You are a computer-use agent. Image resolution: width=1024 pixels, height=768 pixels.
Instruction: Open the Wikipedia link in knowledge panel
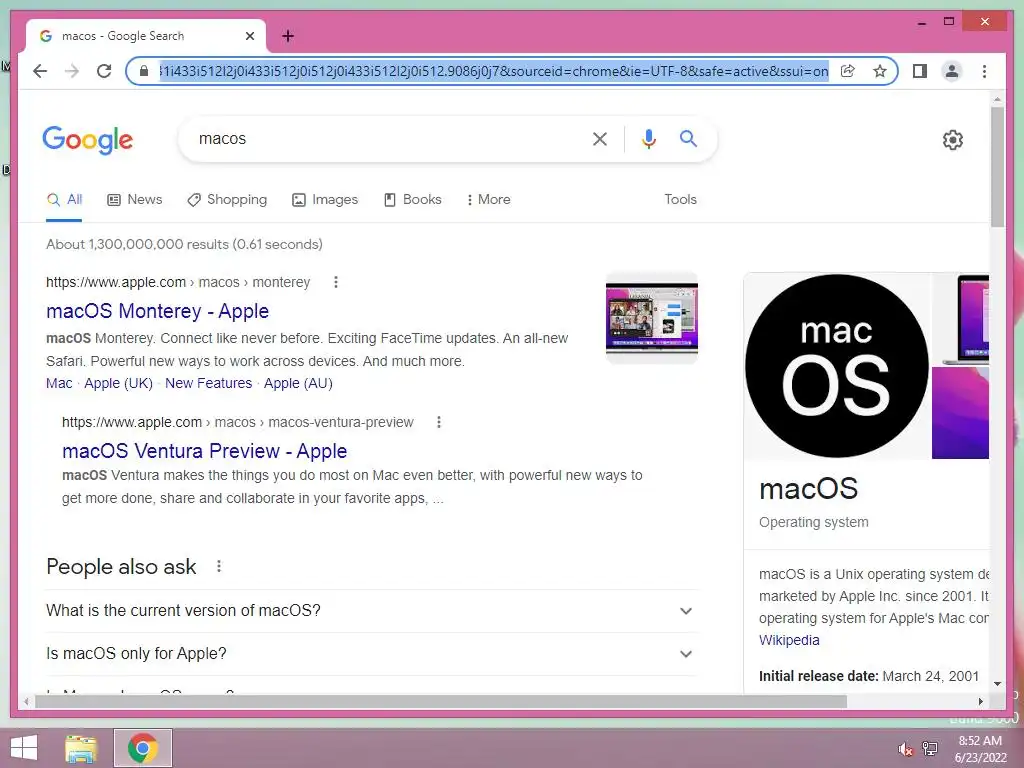789,641
